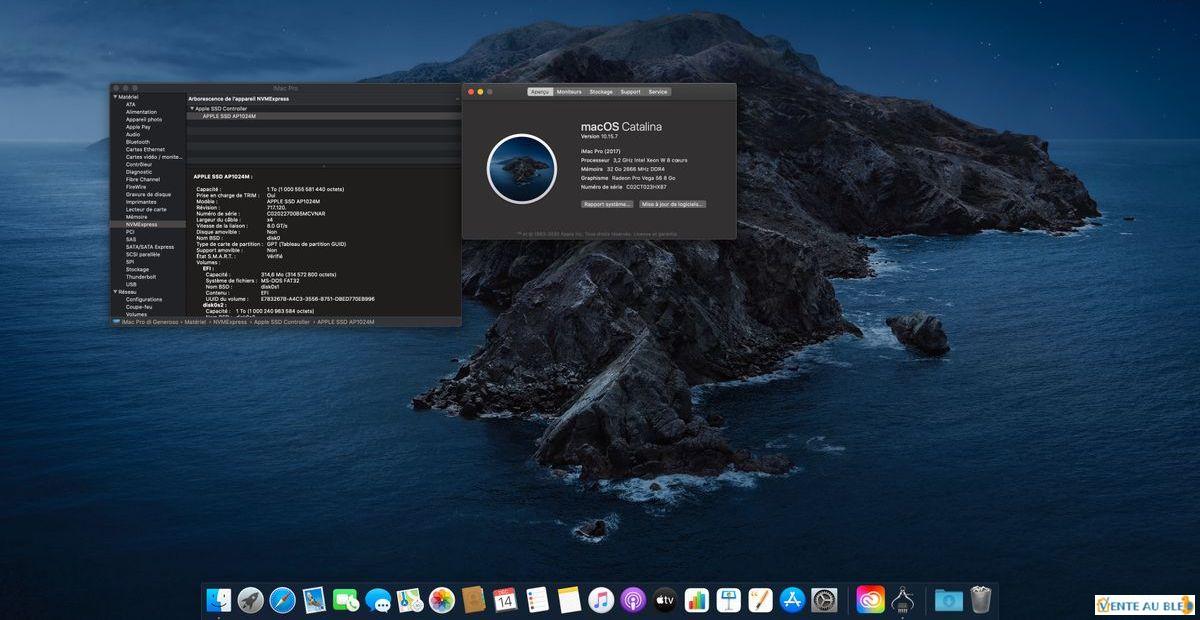Select Thunderbolt in sidebar

pyautogui.click(x=141, y=277)
